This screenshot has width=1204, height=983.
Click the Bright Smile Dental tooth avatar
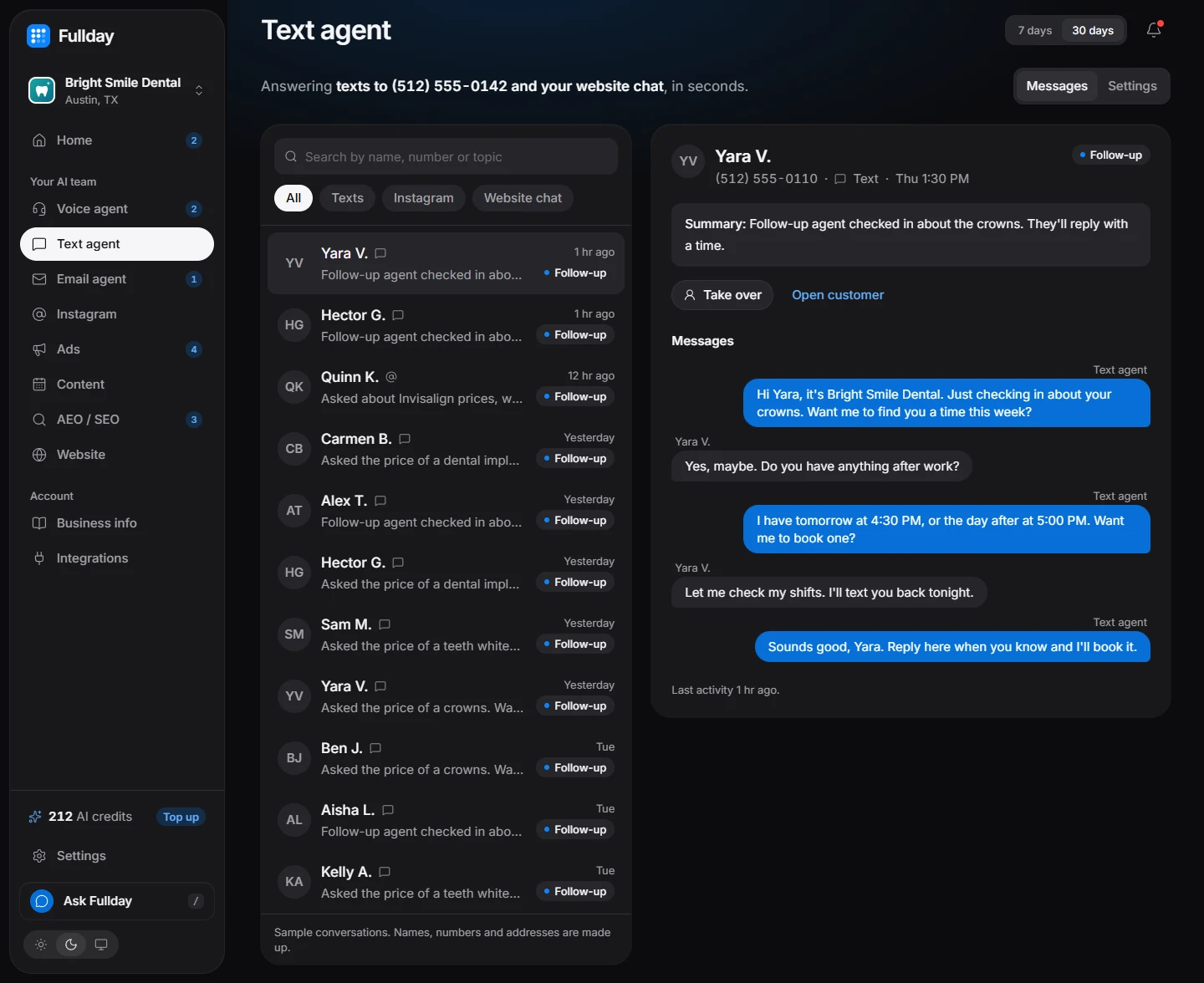[x=42, y=90]
